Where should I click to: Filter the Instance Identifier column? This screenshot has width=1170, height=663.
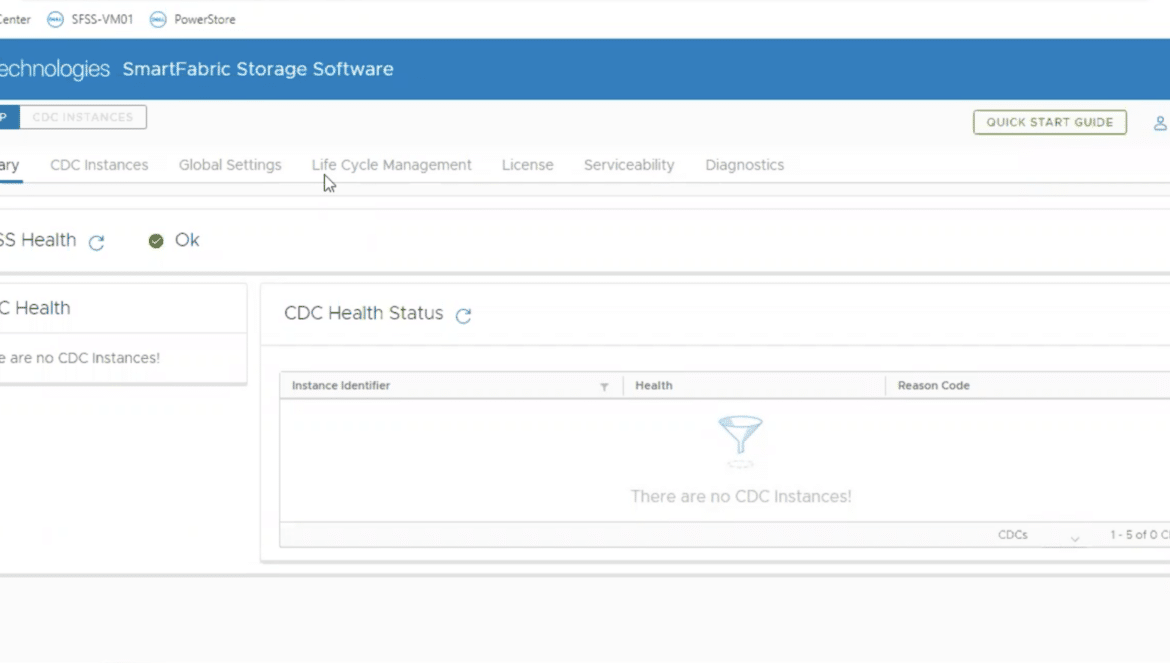point(604,386)
